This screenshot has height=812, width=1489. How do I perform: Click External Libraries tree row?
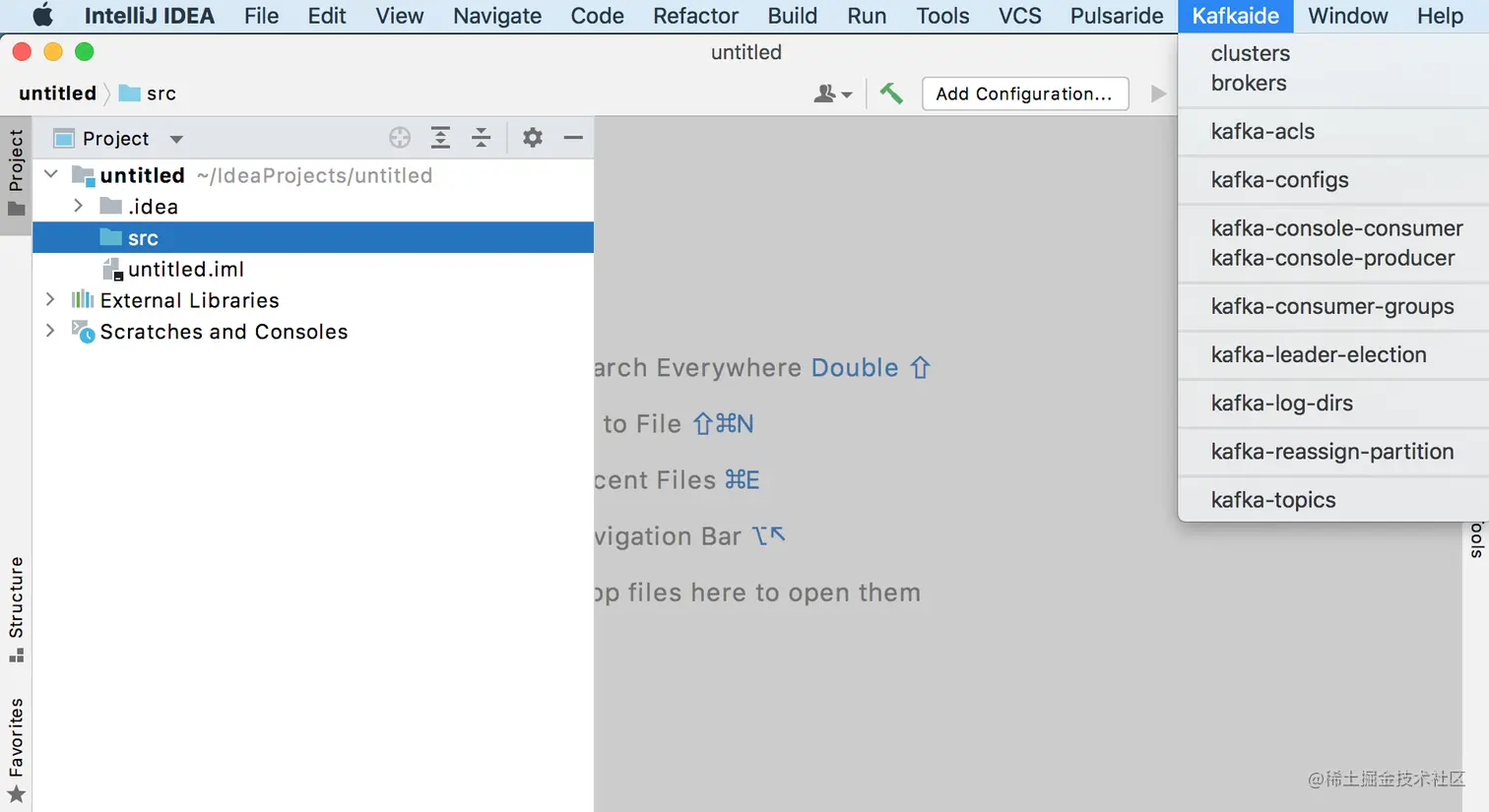coord(313,300)
